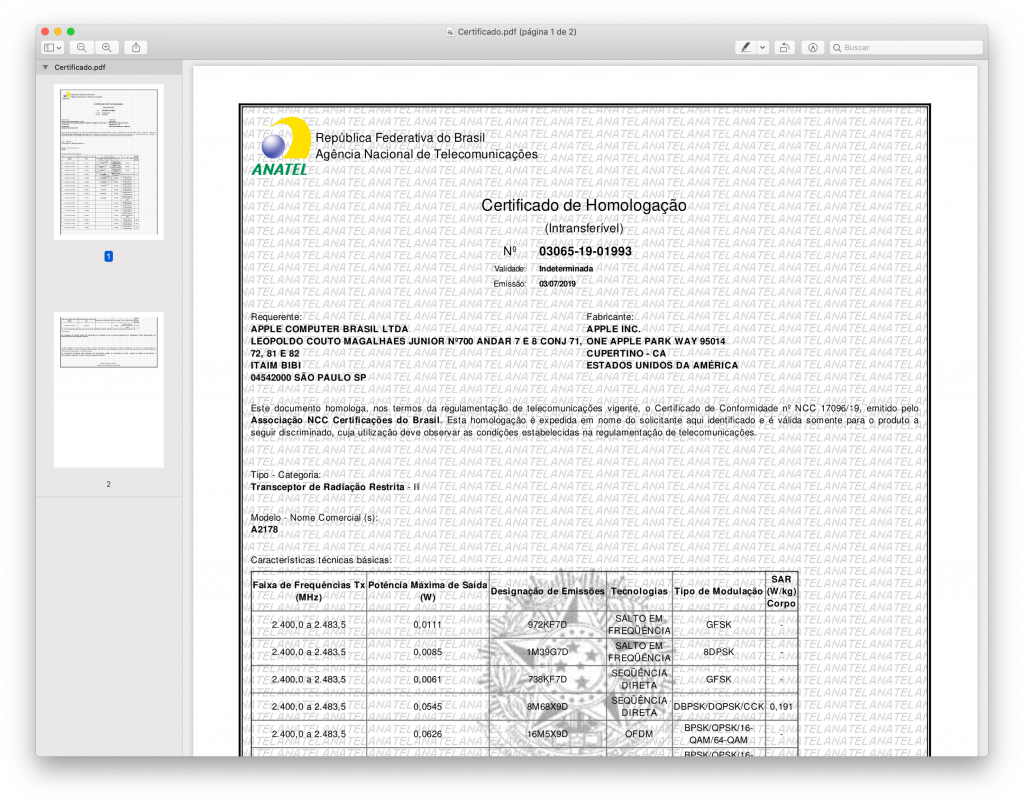Click the power value 0,0061
This screenshot has height=804, width=1024.
coord(428,680)
